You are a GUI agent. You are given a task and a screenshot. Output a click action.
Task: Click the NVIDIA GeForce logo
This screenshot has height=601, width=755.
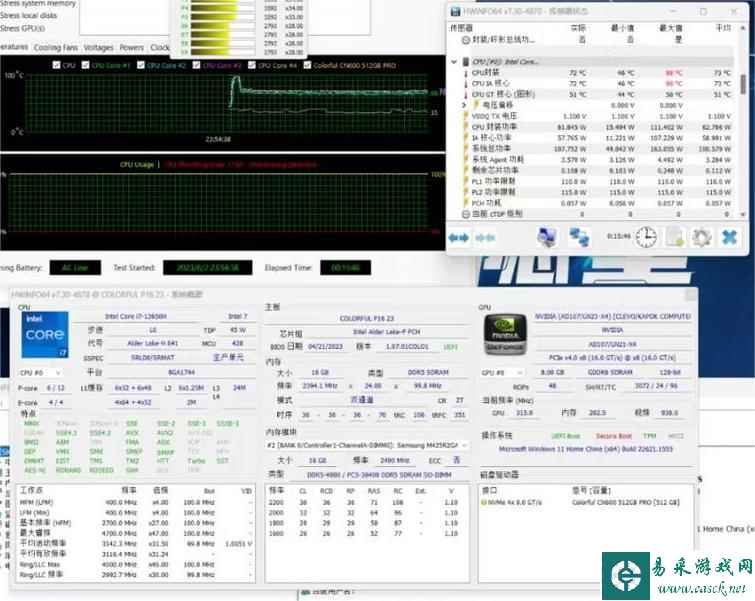505,335
